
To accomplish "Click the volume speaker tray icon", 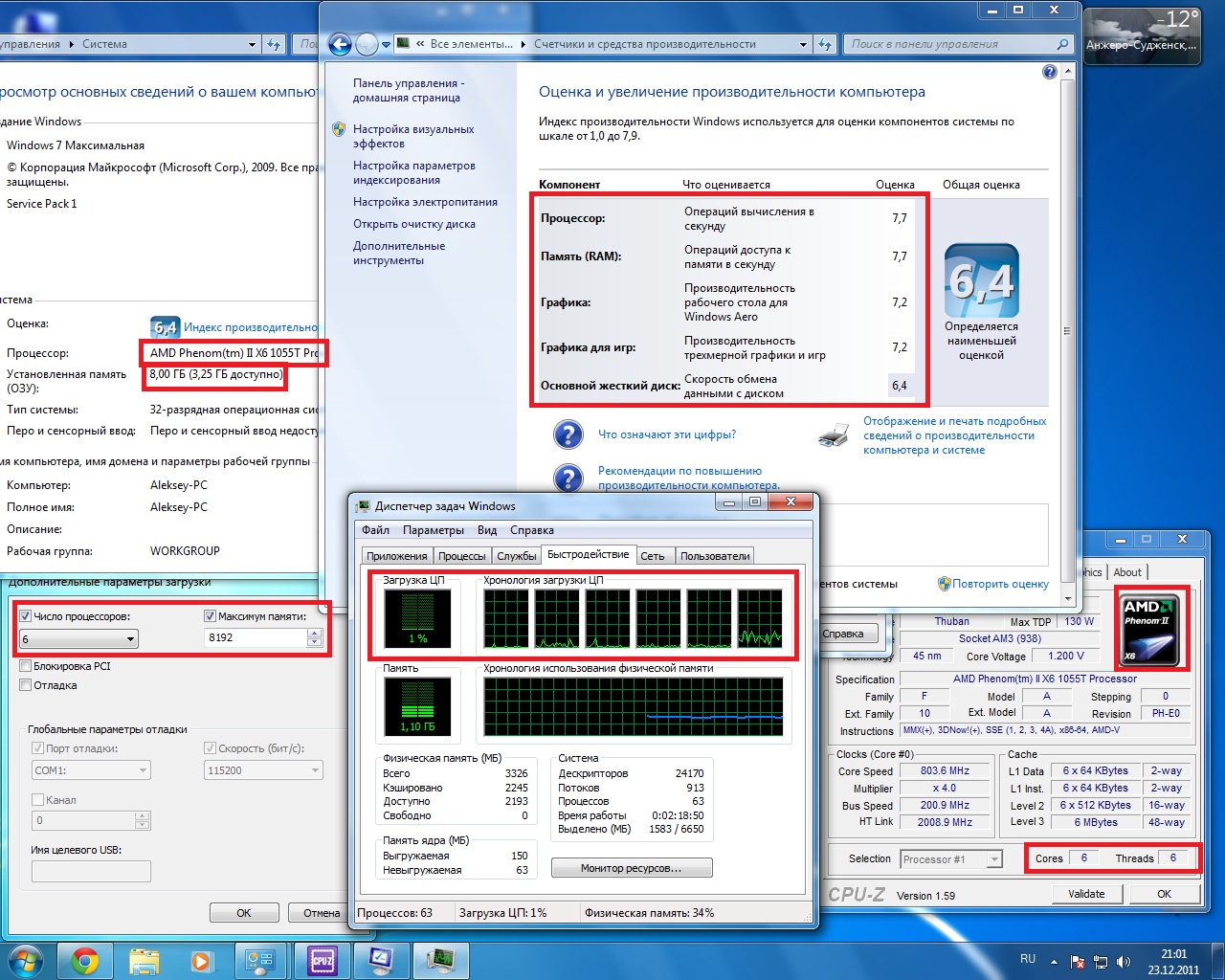I will click(1124, 961).
